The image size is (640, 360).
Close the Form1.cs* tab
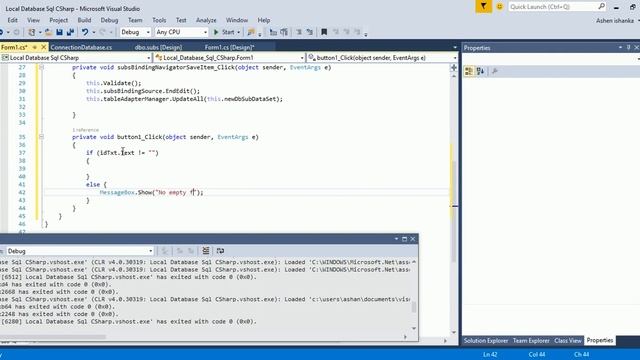[x=44, y=47]
